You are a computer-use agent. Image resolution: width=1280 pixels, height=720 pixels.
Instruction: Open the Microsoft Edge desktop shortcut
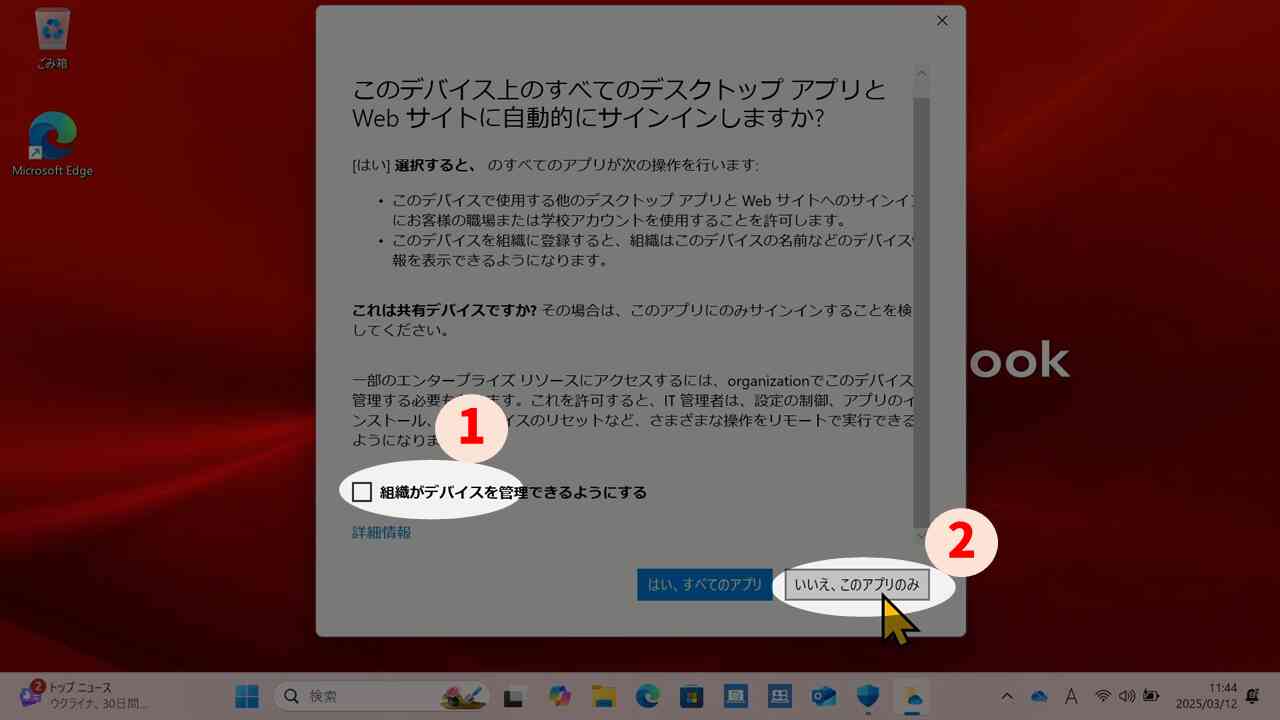tap(52, 140)
